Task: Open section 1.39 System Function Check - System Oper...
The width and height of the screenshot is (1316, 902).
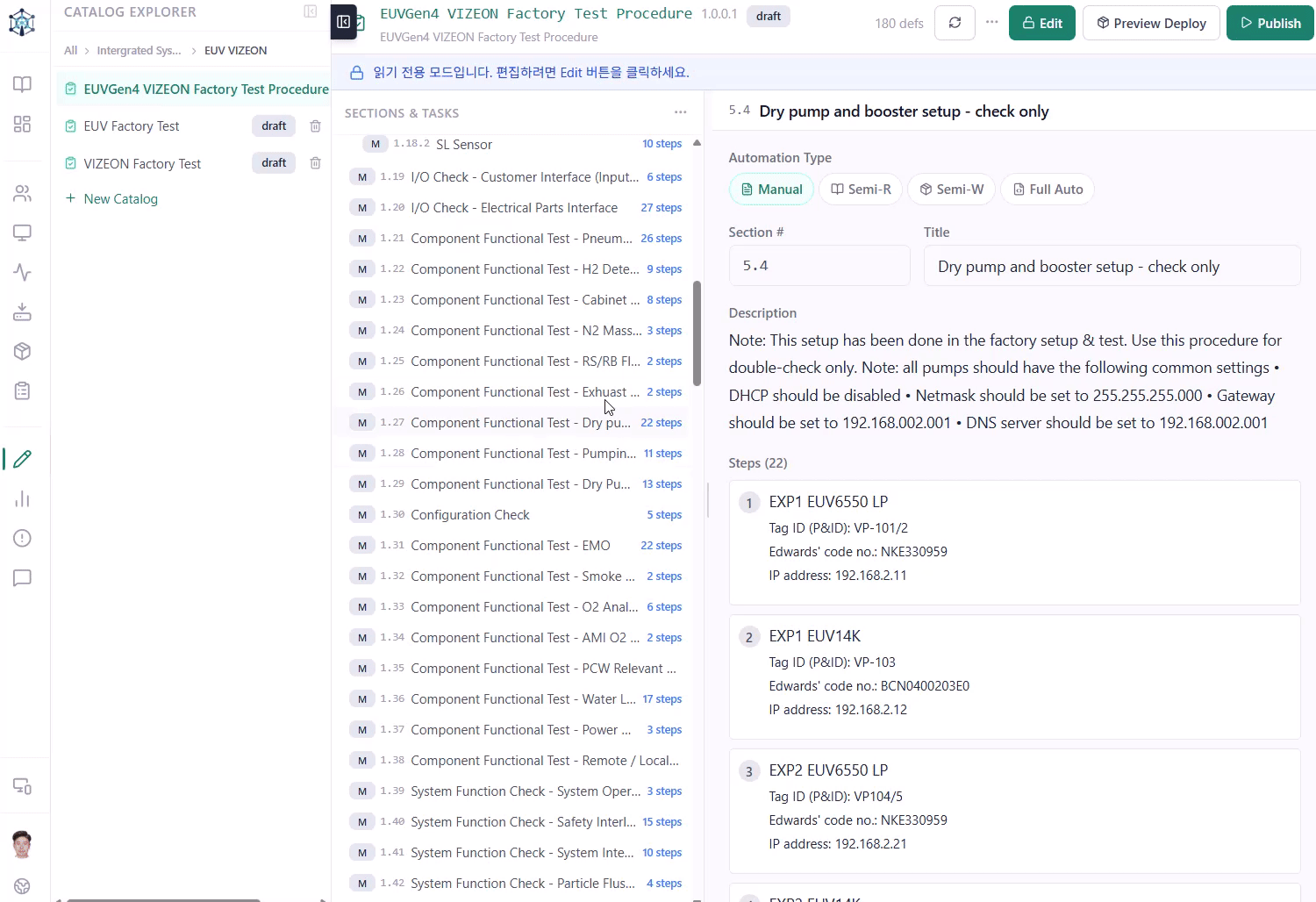Action: (516, 791)
